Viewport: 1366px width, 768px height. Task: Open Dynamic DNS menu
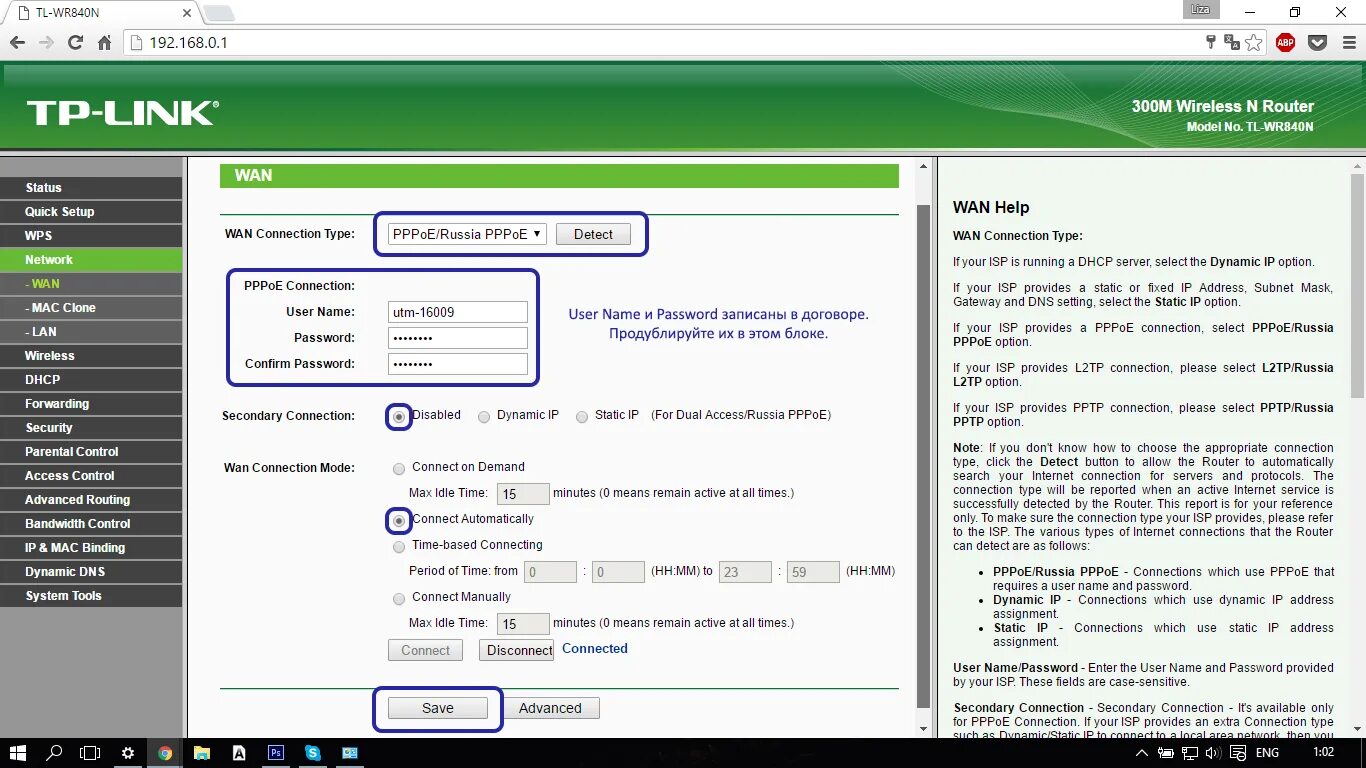click(x=91, y=572)
